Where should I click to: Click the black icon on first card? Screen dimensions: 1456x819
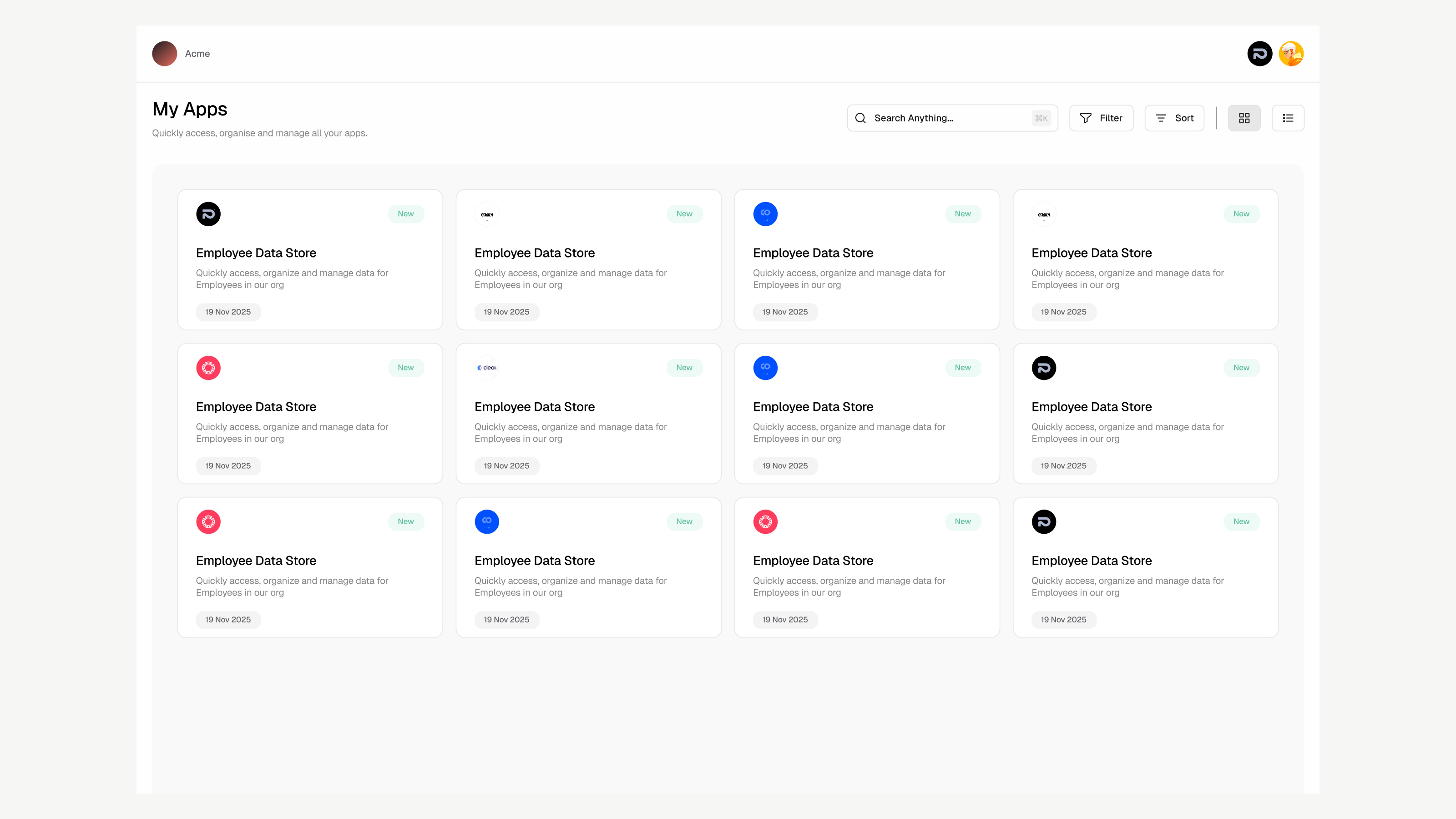pyautogui.click(x=208, y=214)
